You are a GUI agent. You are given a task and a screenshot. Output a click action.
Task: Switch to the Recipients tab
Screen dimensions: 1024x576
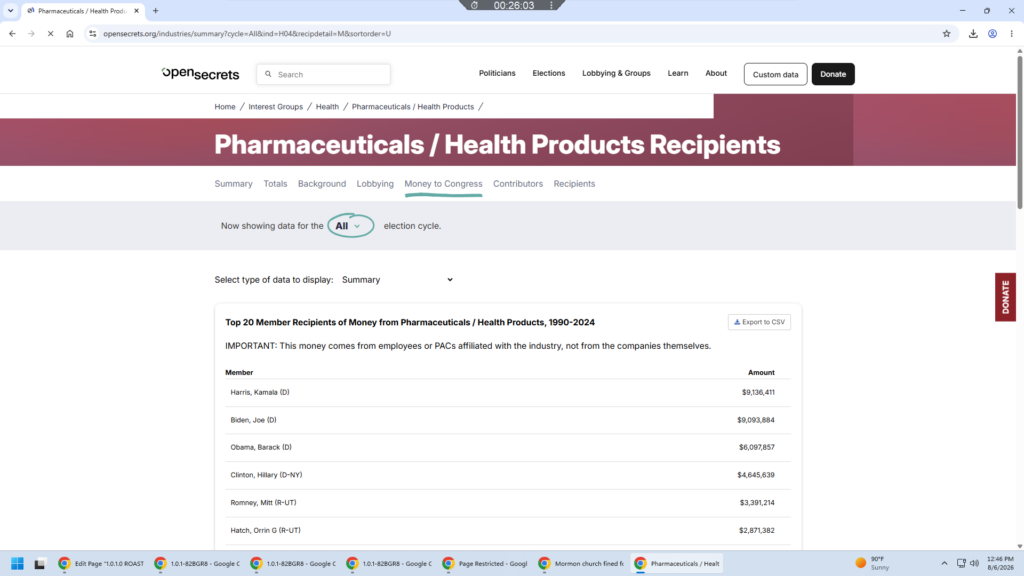pyautogui.click(x=574, y=184)
